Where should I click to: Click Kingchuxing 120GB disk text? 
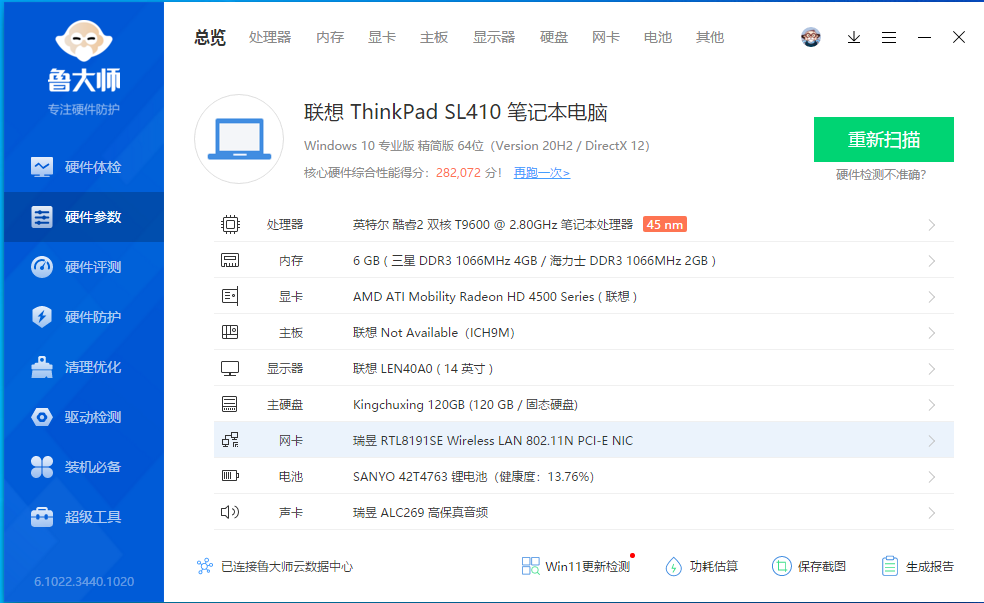pos(465,405)
